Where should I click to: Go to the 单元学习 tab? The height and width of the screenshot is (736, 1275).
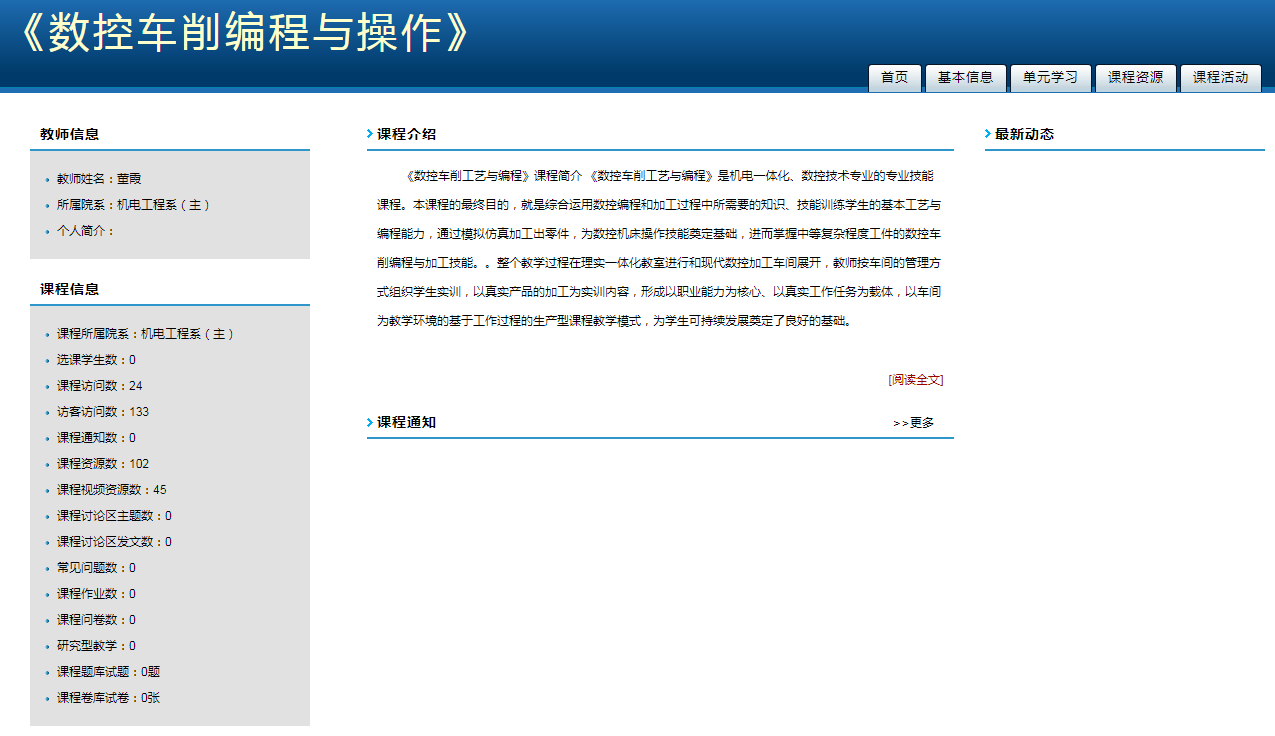(x=1050, y=78)
